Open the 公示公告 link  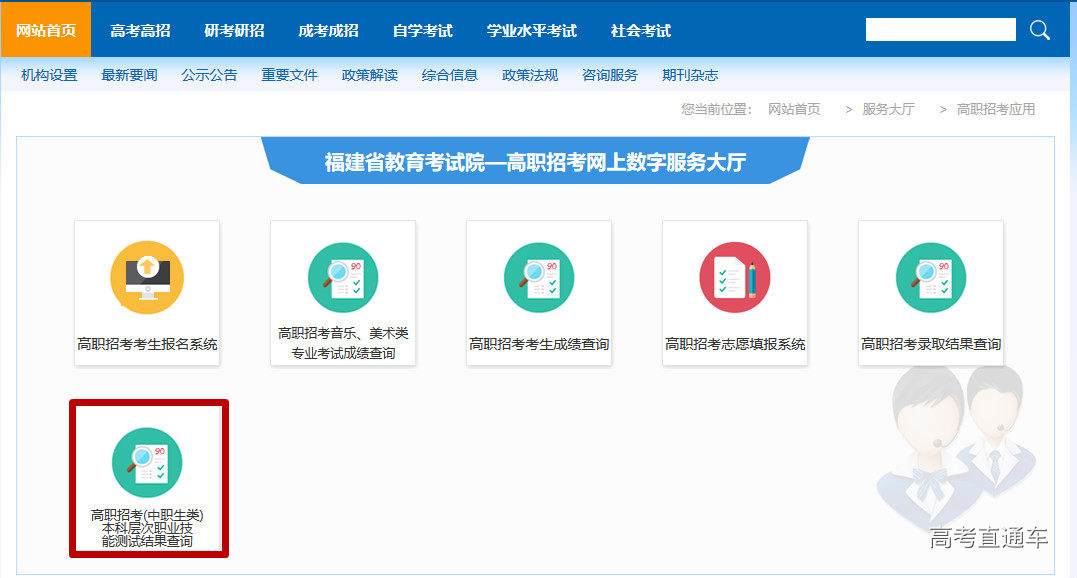coord(209,75)
